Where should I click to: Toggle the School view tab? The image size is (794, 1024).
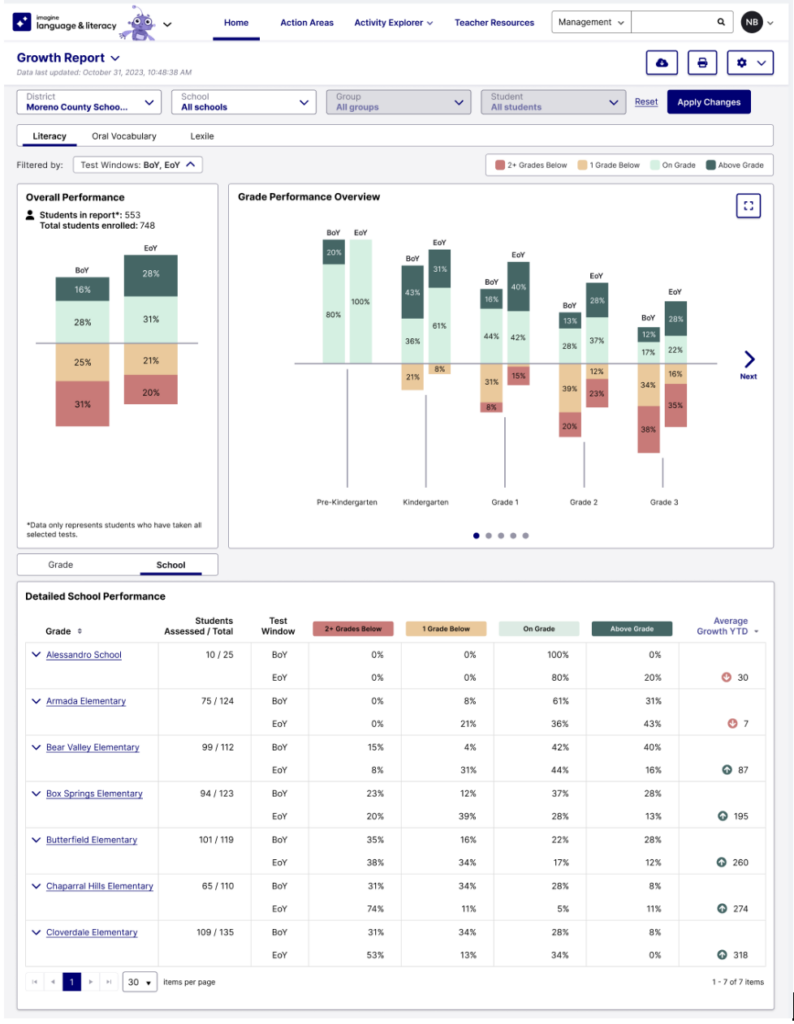[170, 565]
